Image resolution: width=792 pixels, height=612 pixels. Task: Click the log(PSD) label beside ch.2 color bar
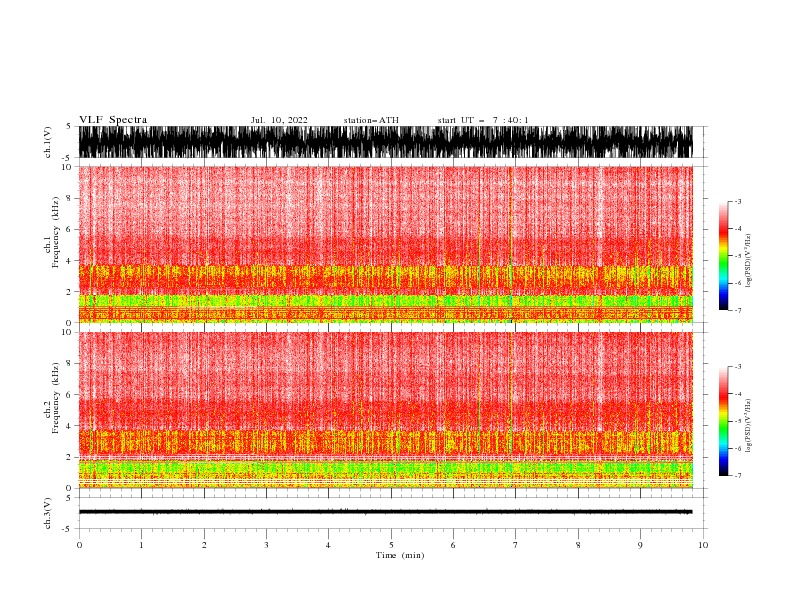(x=749, y=426)
